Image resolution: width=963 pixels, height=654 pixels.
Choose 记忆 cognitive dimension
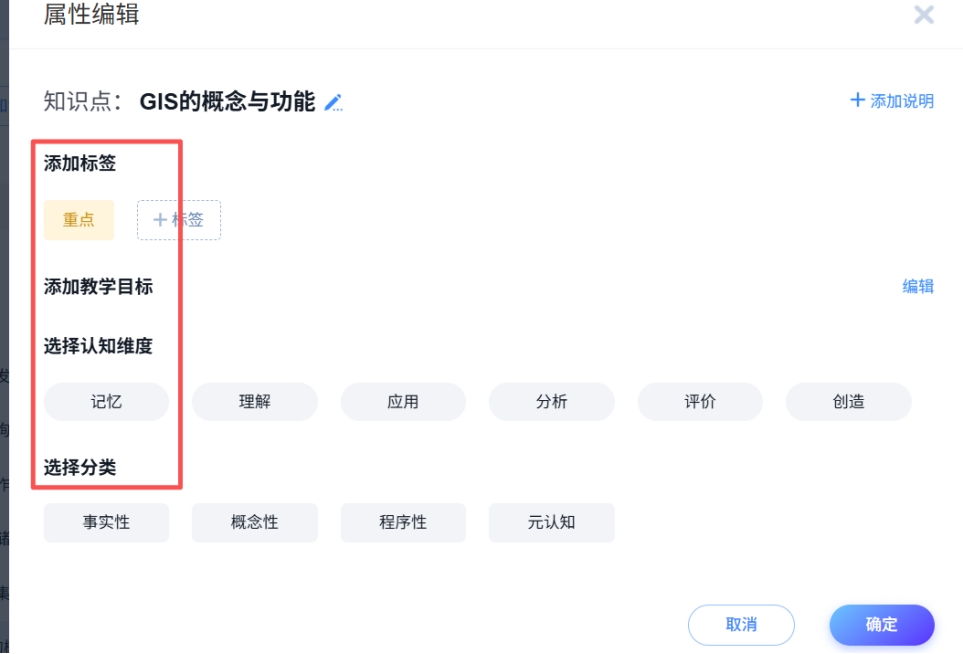pyautogui.click(x=106, y=402)
